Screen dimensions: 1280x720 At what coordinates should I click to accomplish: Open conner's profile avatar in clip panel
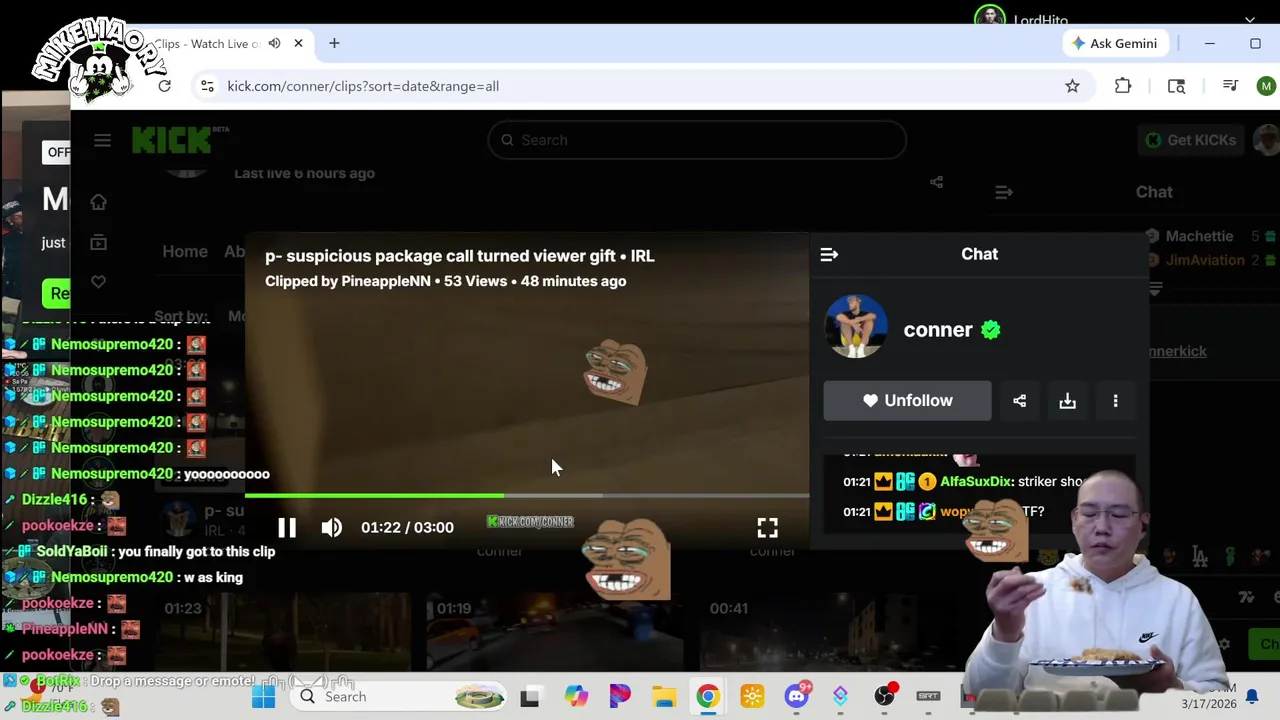pos(855,327)
